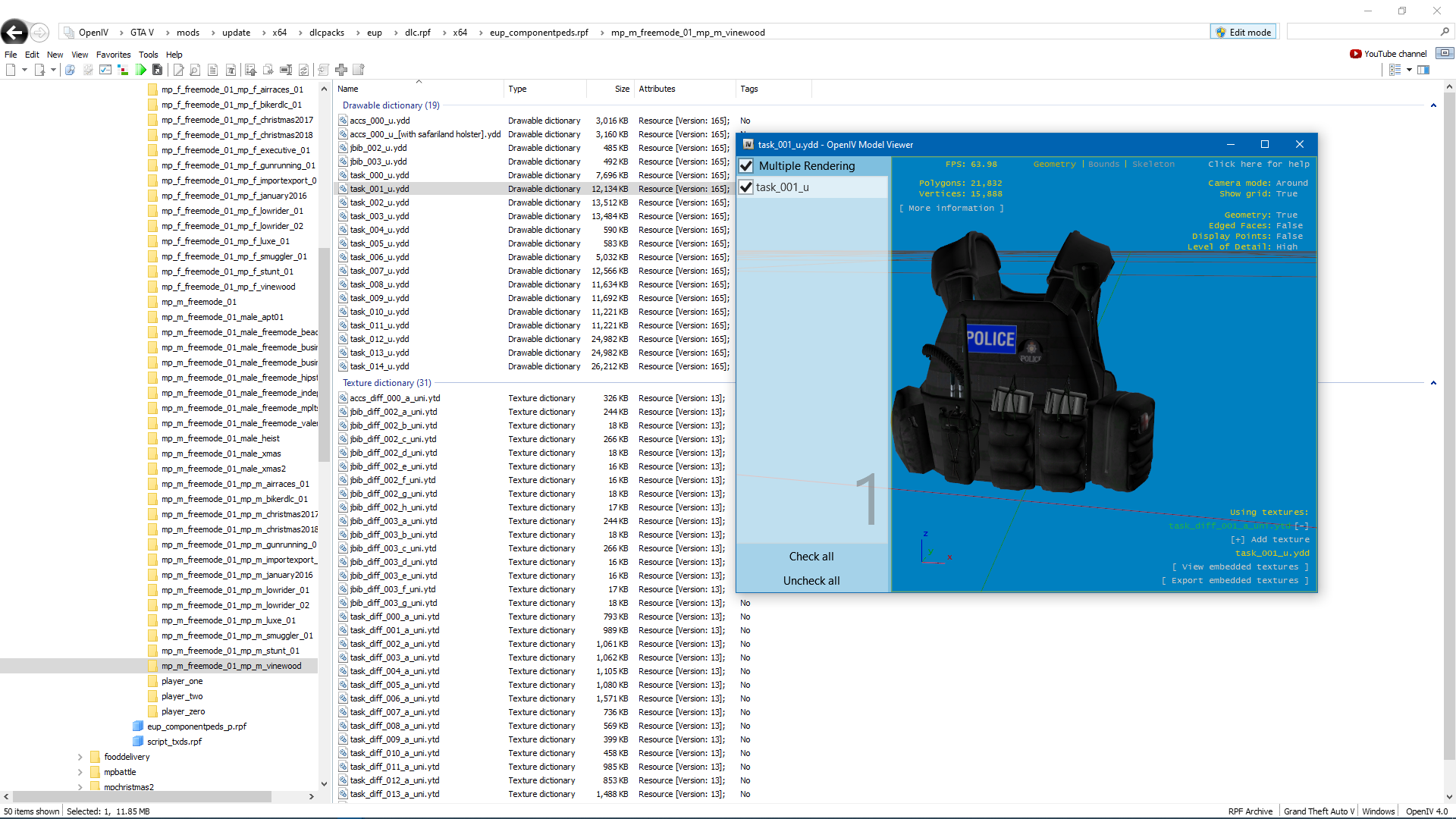Open the Favorites menu
This screenshot has width=1456, height=819.
click(113, 55)
